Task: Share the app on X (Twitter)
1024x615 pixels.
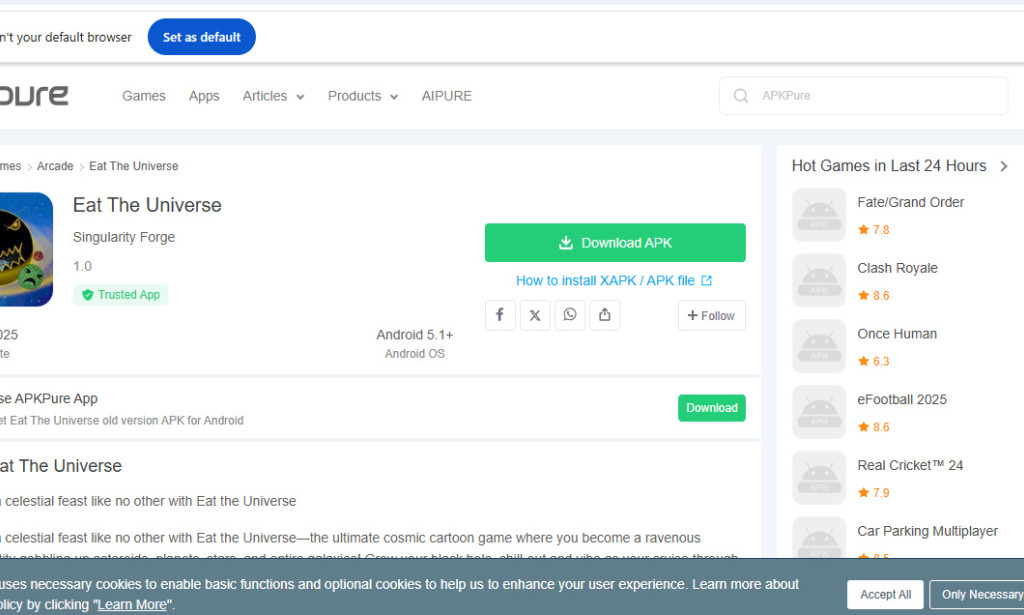Action: [535, 314]
